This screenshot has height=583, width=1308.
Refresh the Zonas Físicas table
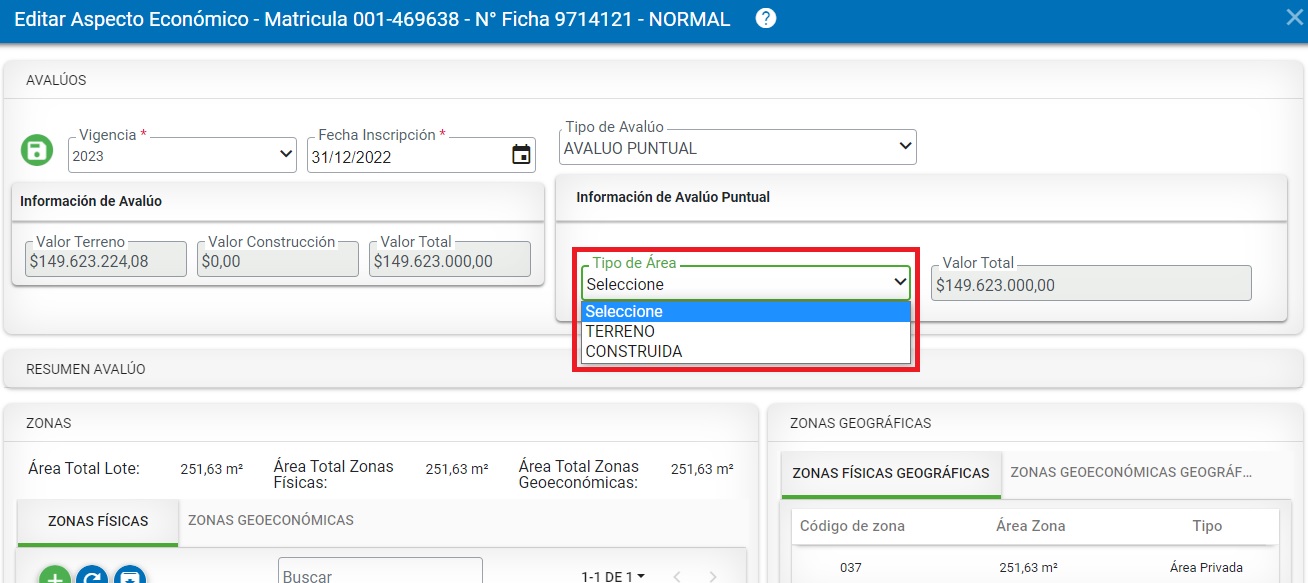click(92, 577)
